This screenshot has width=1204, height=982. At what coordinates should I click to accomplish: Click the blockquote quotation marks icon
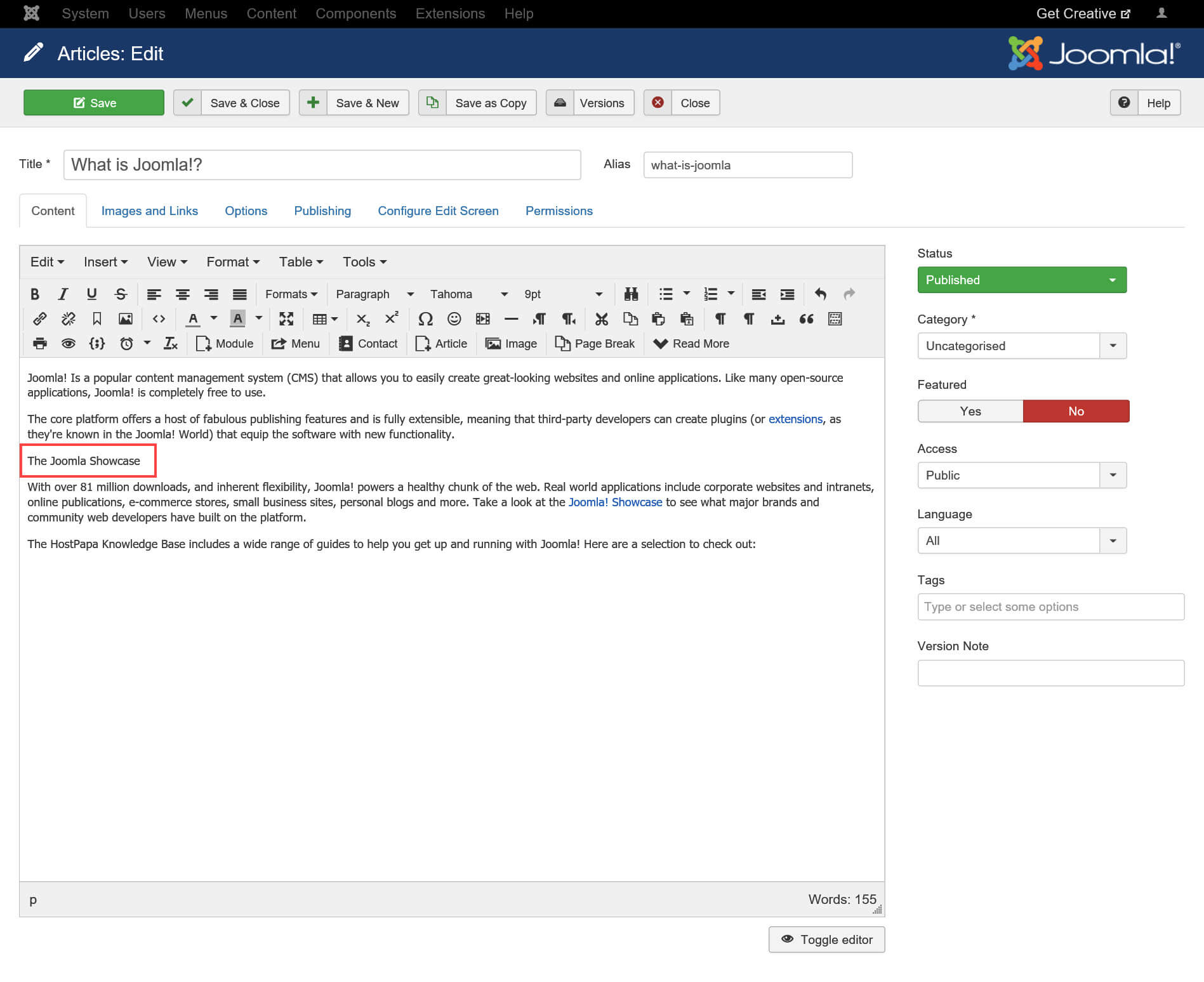point(806,318)
